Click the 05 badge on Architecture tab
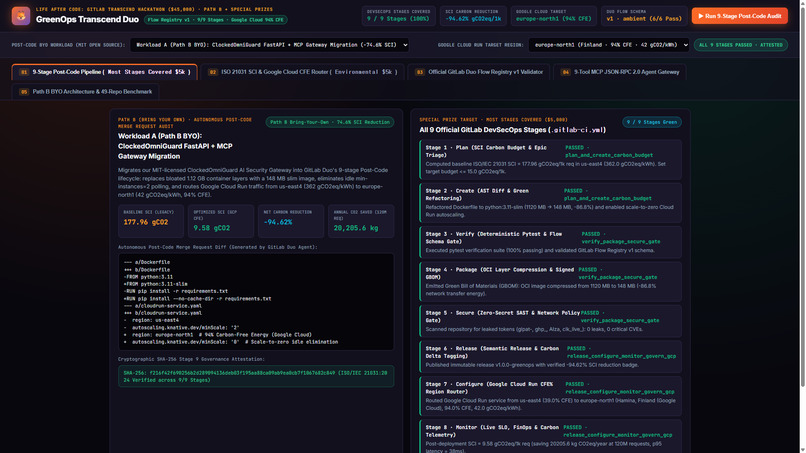 pos(24,92)
